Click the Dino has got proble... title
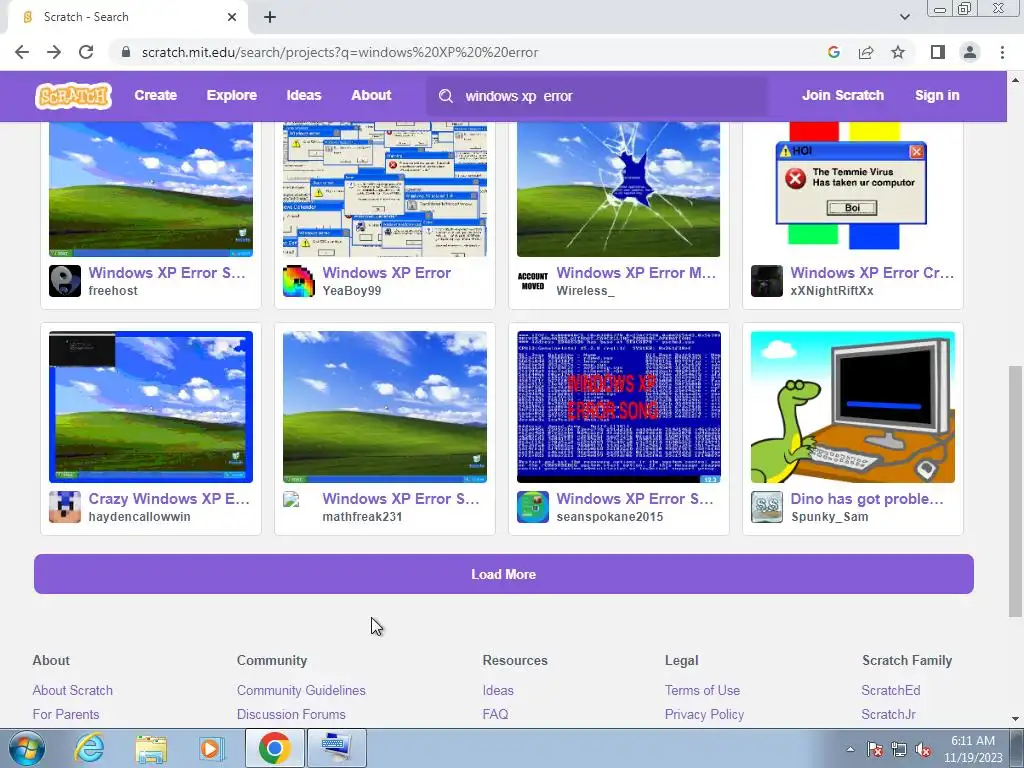1024x768 pixels. [x=867, y=499]
